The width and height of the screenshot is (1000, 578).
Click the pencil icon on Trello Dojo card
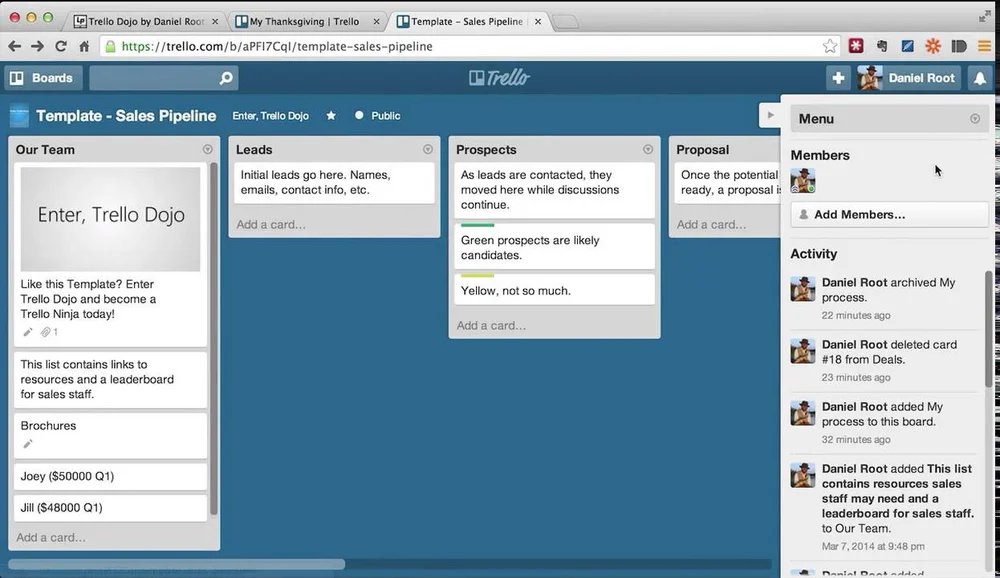(27, 332)
